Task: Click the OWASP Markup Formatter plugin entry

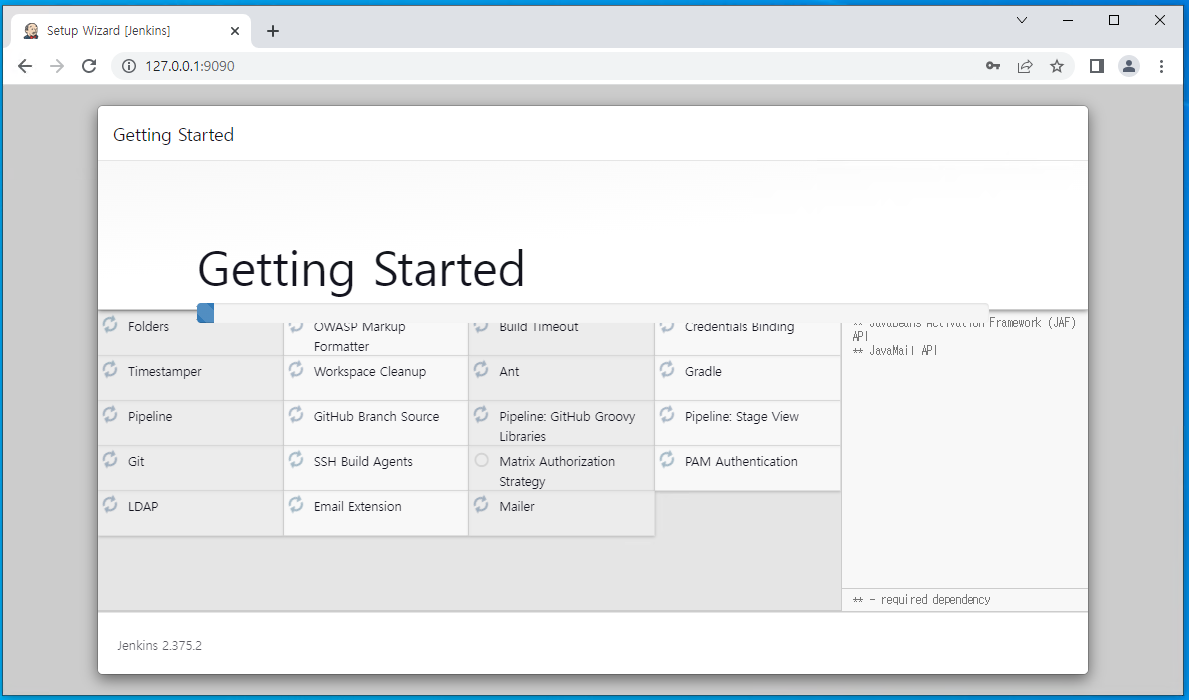Action: point(375,333)
